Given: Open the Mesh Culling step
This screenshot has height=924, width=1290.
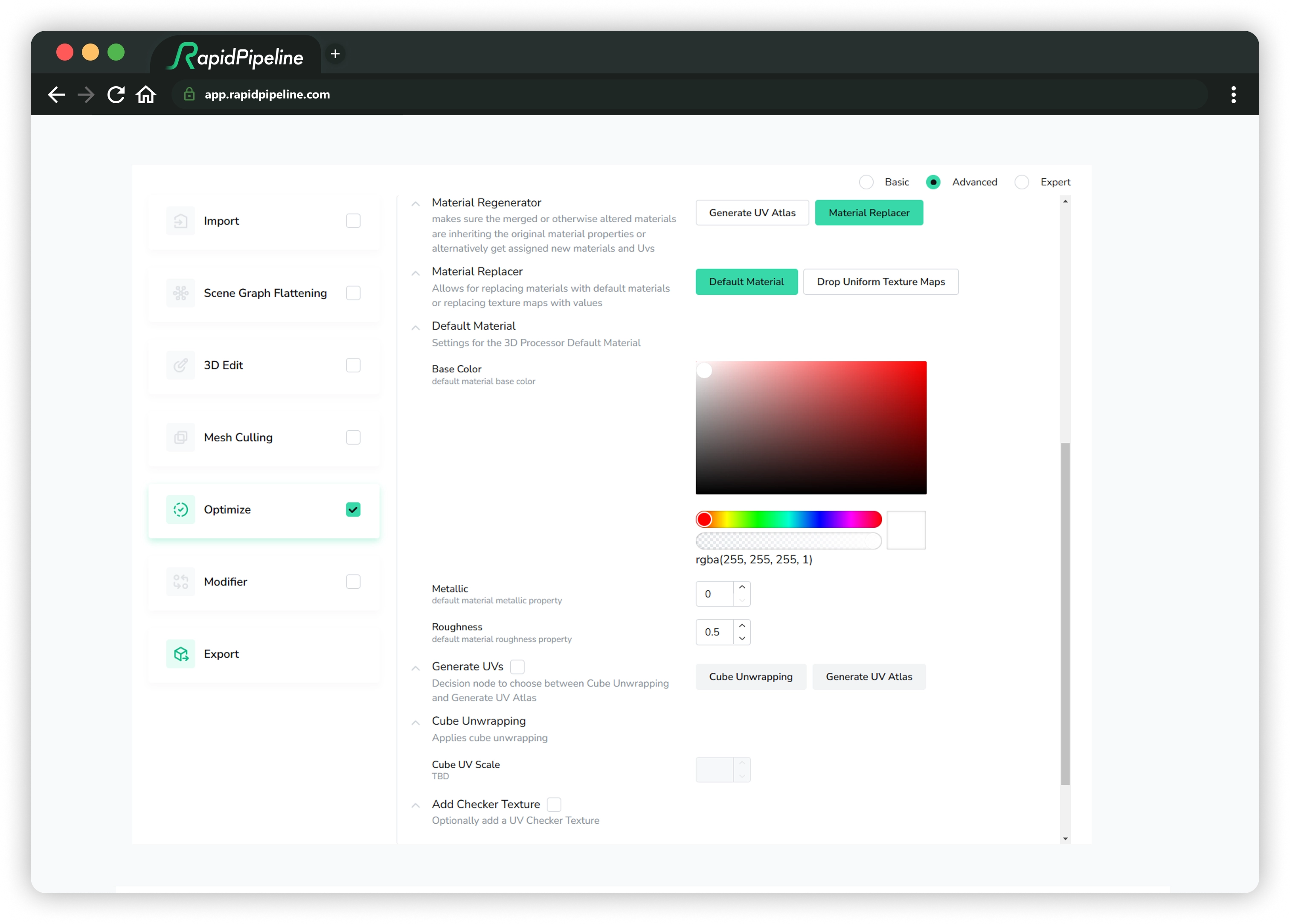Looking at the screenshot, I should (x=263, y=438).
